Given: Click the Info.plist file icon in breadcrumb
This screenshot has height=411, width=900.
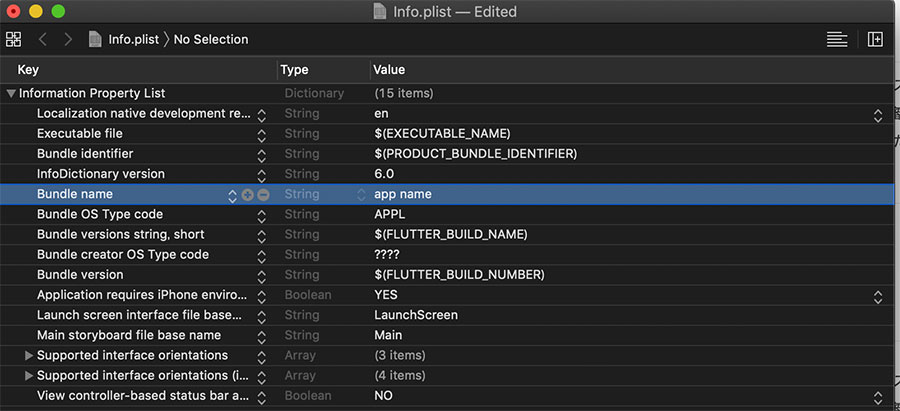Looking at the screenshot, I should tap(96, 39).
